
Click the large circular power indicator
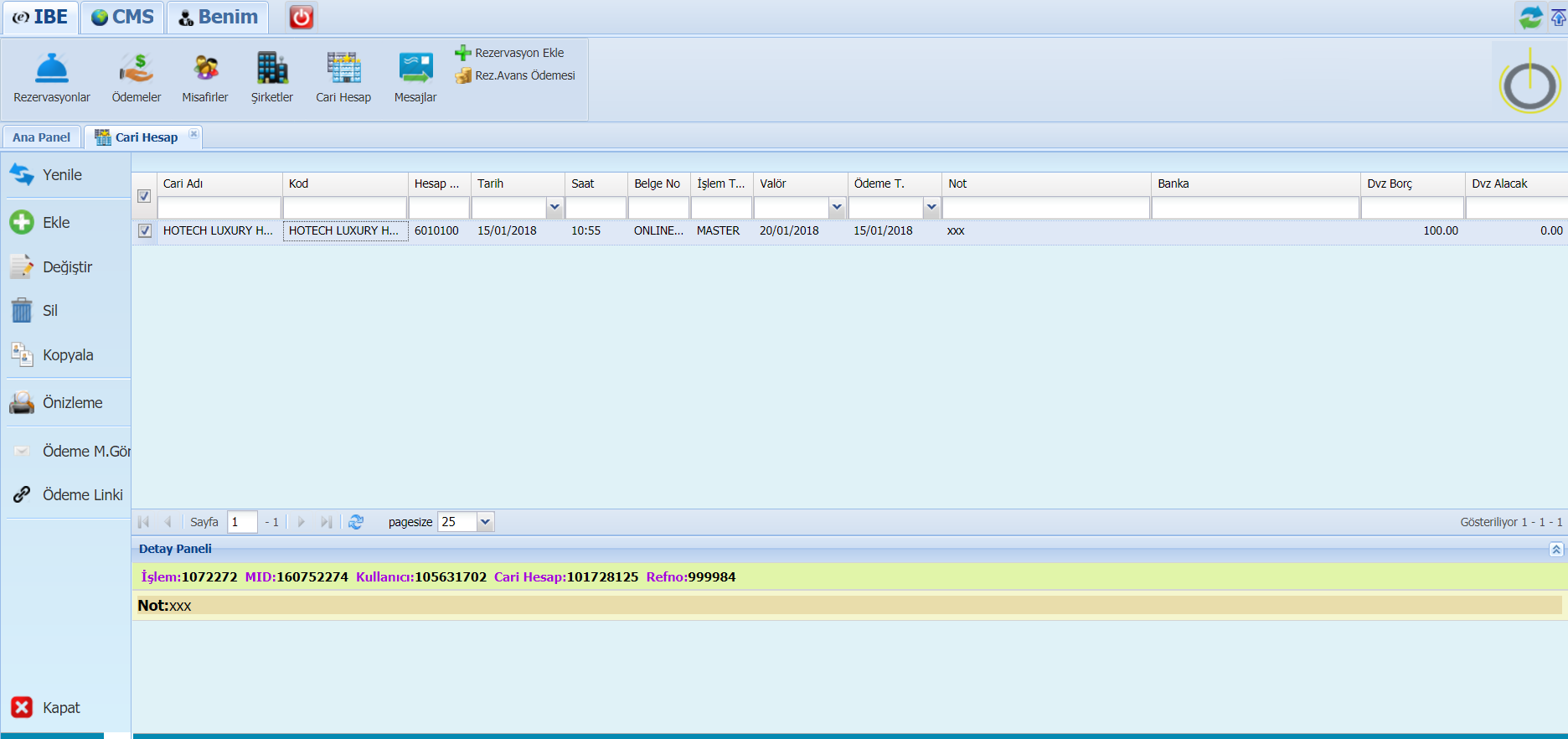tap(1529, 82)
